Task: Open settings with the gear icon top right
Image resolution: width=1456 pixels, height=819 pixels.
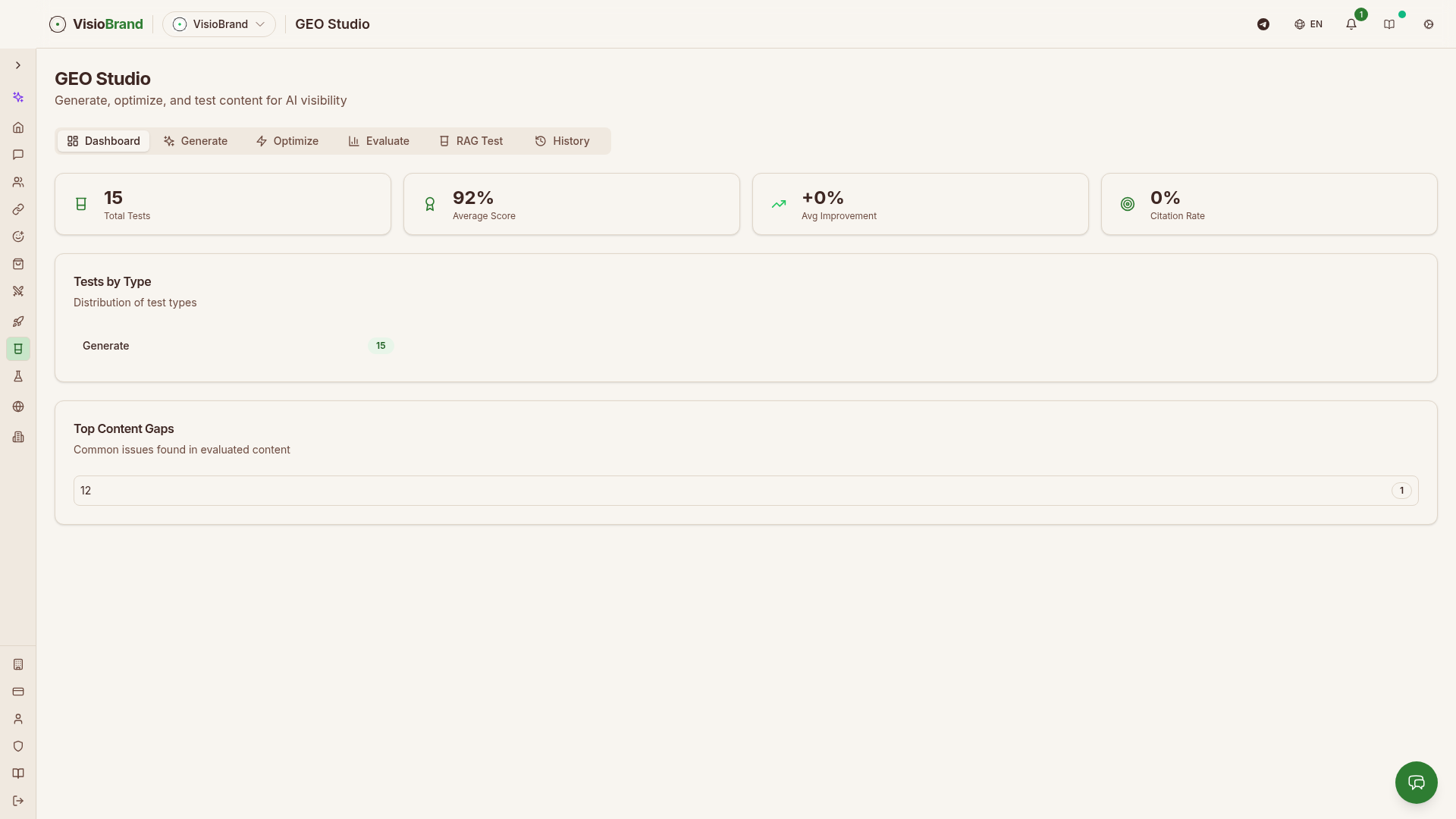Action: [1429, 24]
